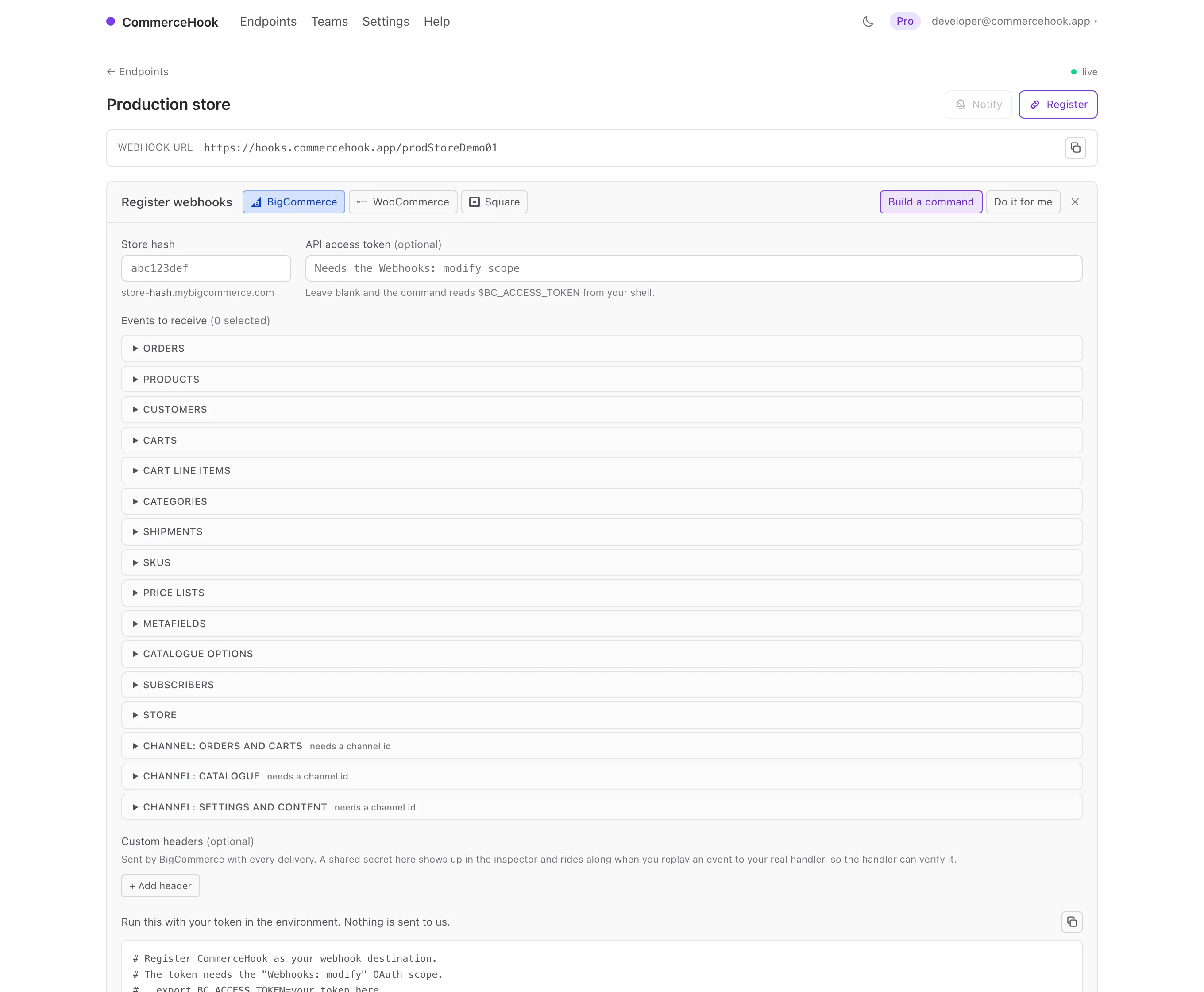Click the command code block

602,966
